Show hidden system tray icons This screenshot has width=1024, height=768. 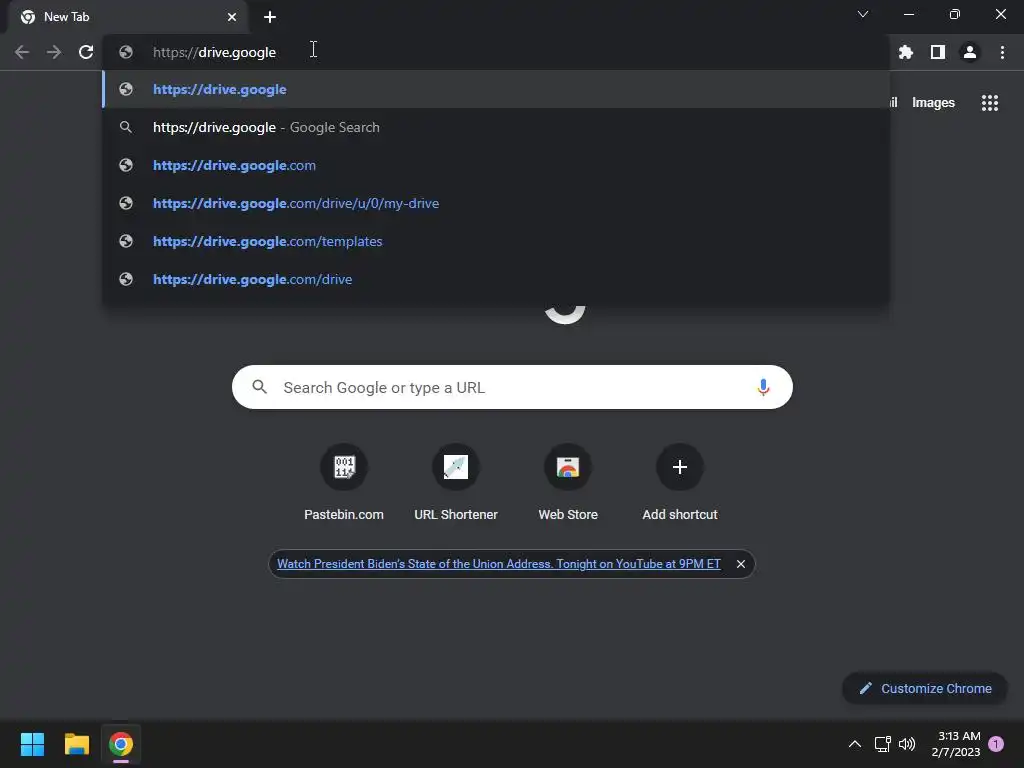click(x=854, y=744)
